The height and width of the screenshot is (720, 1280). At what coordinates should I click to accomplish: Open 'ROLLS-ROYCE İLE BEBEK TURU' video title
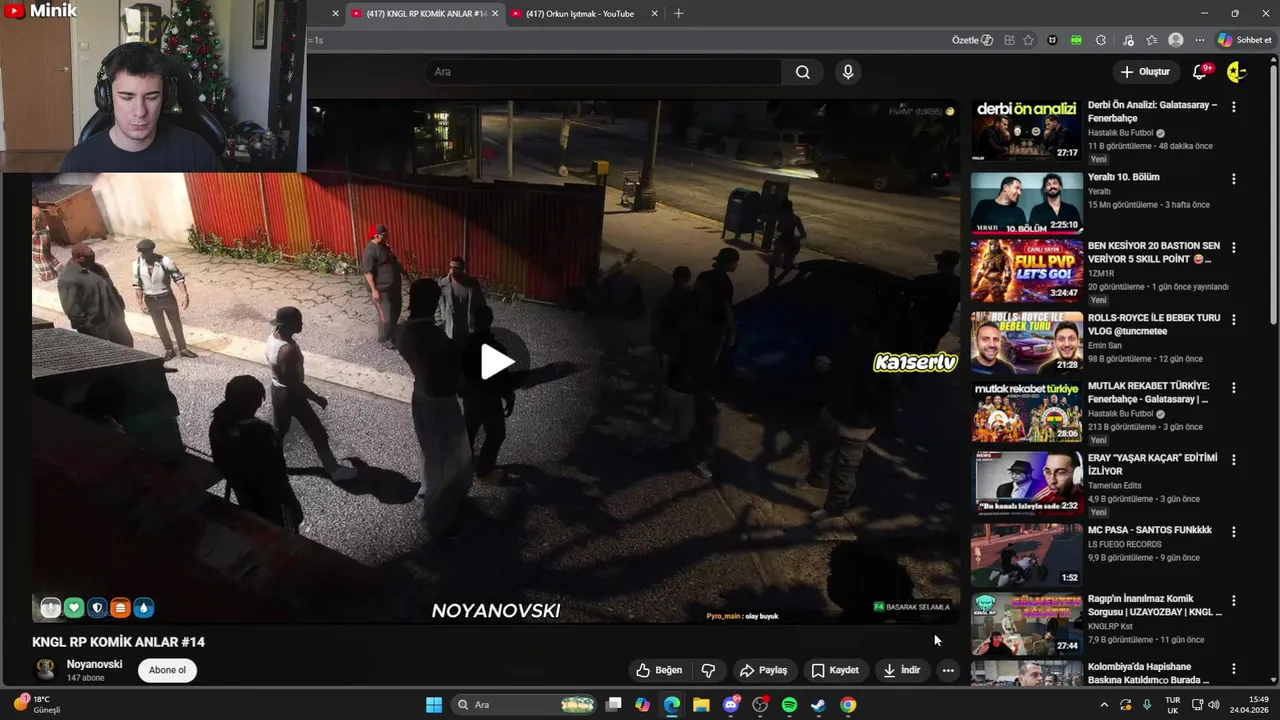(1154, 324)
